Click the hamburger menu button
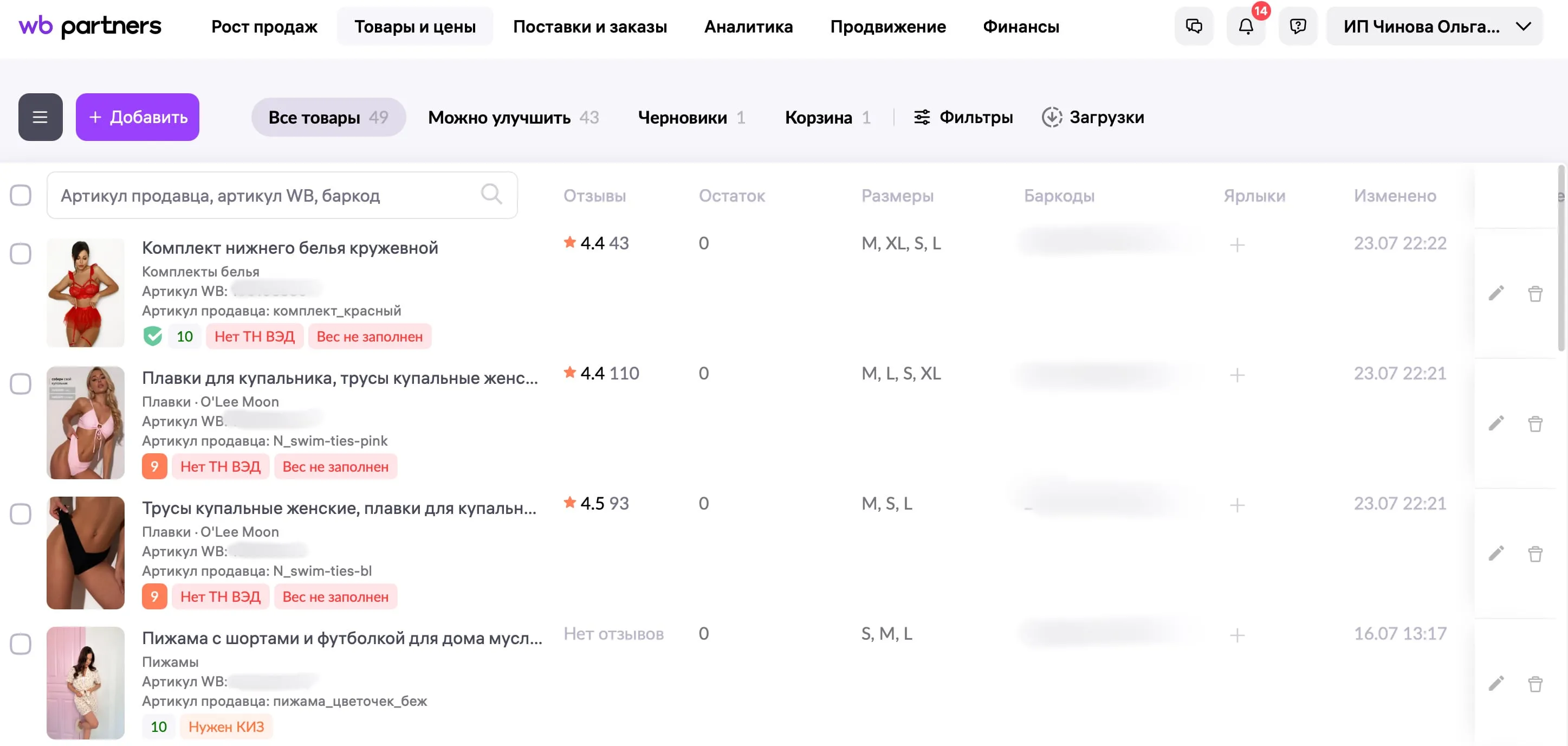The image size is (1568, 746). click(x=40, y=117)
